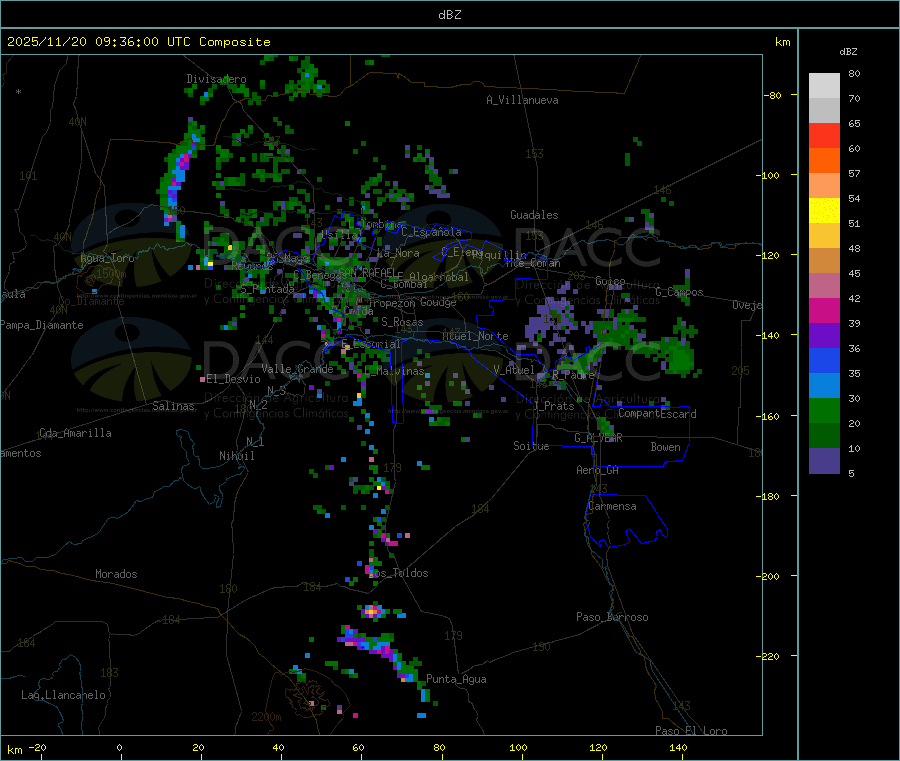Select the green 20 dBZ legend color
This screenshot has height=761, width=900.
(824, 410)
